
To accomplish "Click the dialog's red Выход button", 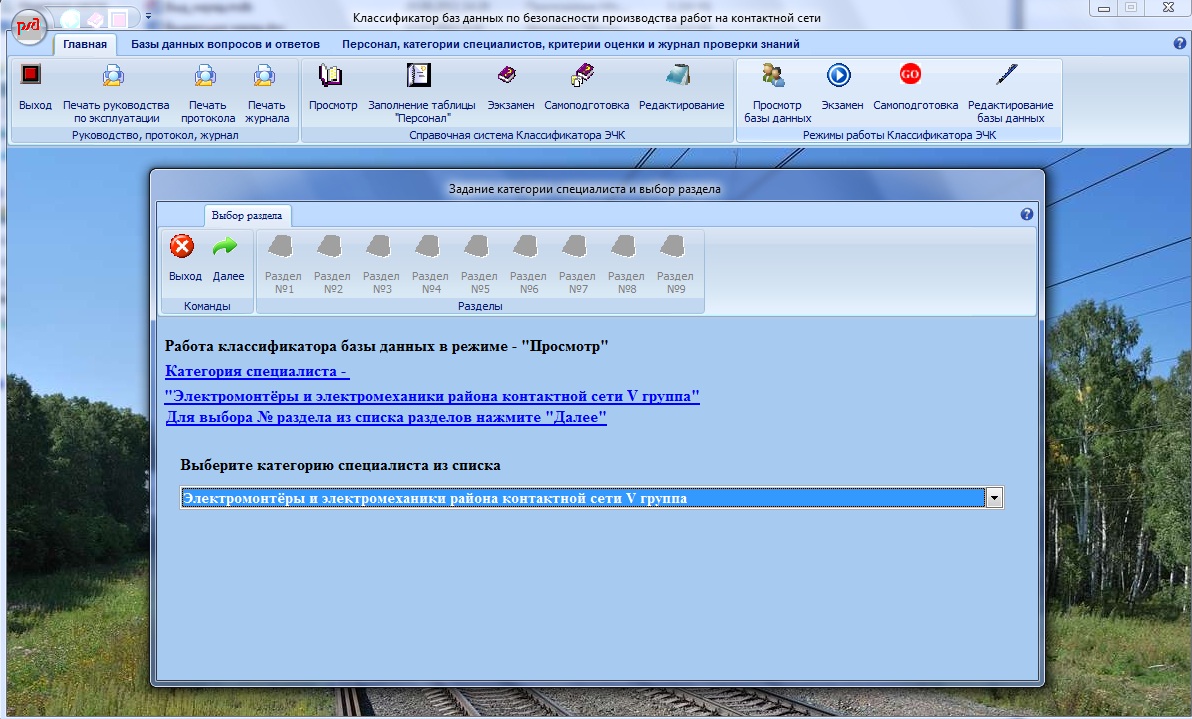I will [x=184, y=247].
